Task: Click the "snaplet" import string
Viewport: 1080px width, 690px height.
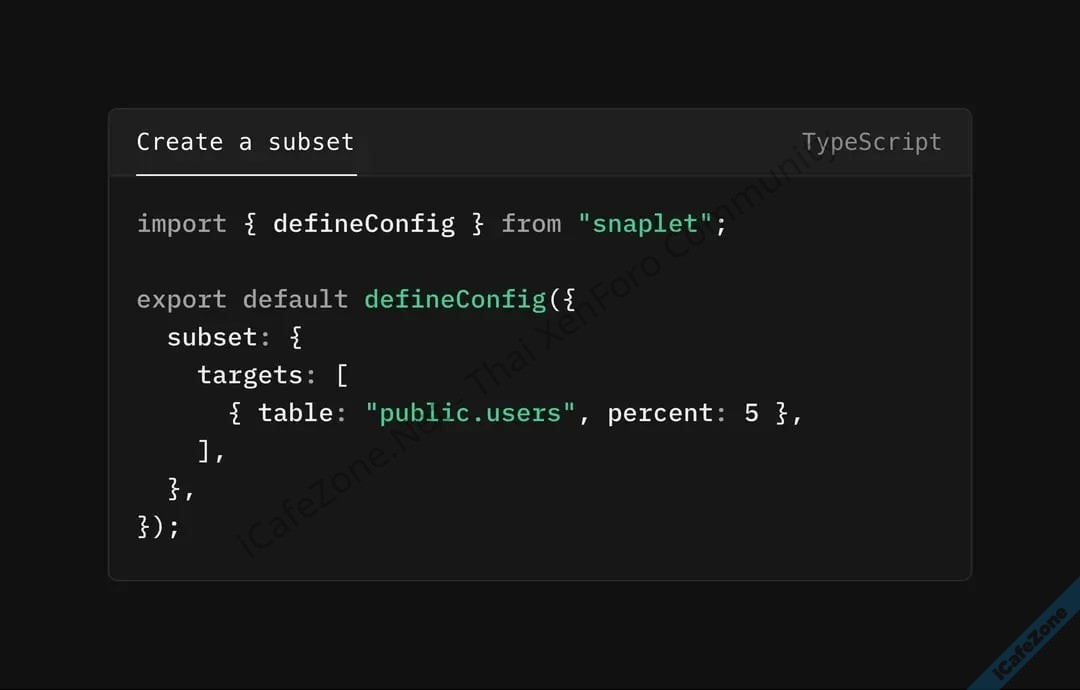Action: tap(645, 223)
